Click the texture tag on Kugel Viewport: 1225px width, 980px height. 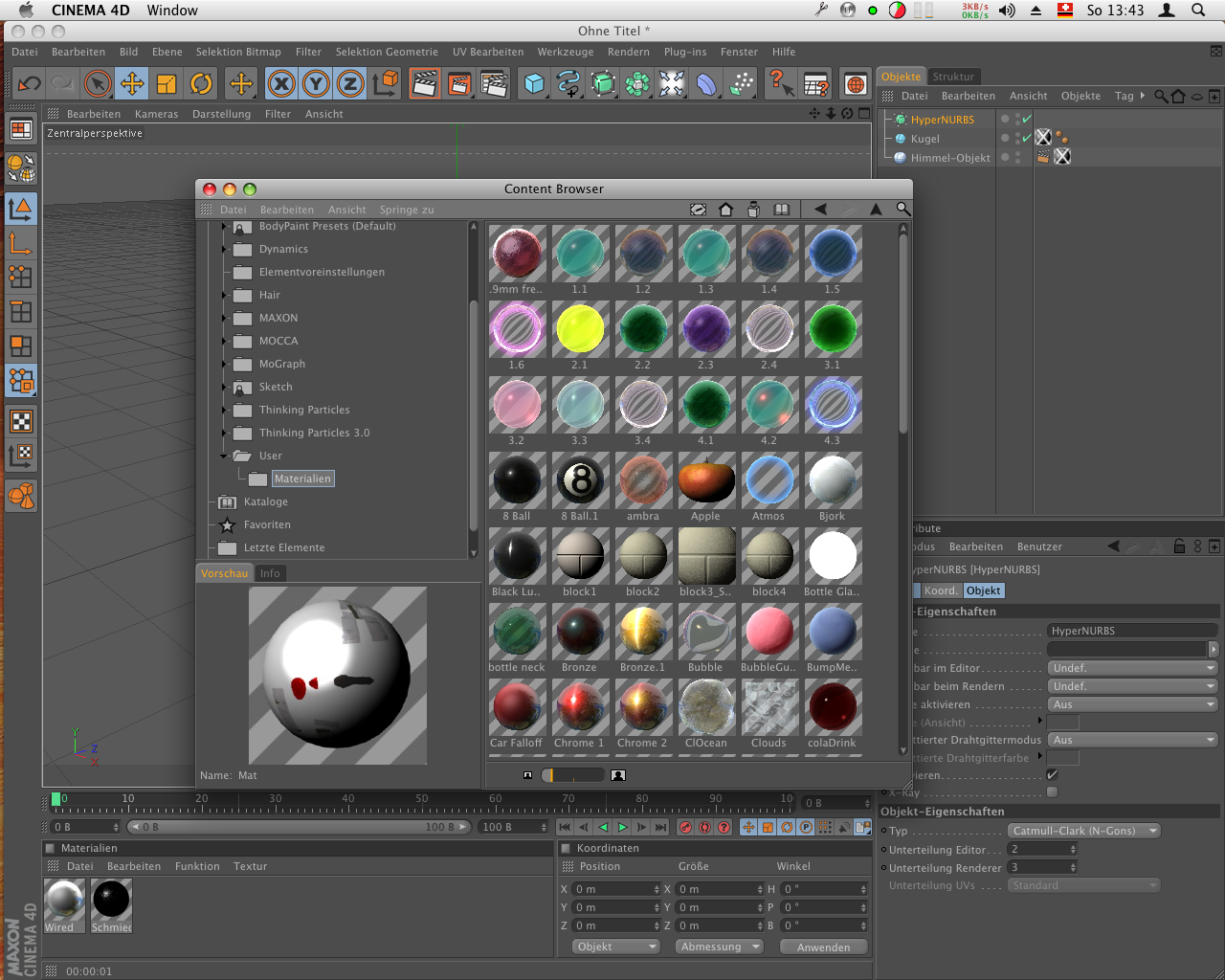[1043, 138]
